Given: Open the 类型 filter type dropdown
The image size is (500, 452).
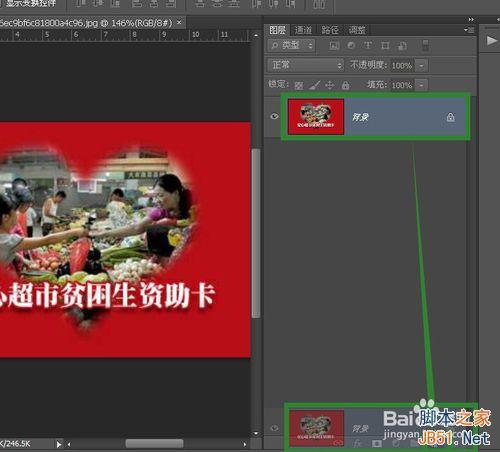Looking at the screenshot, I should [291, 45].
